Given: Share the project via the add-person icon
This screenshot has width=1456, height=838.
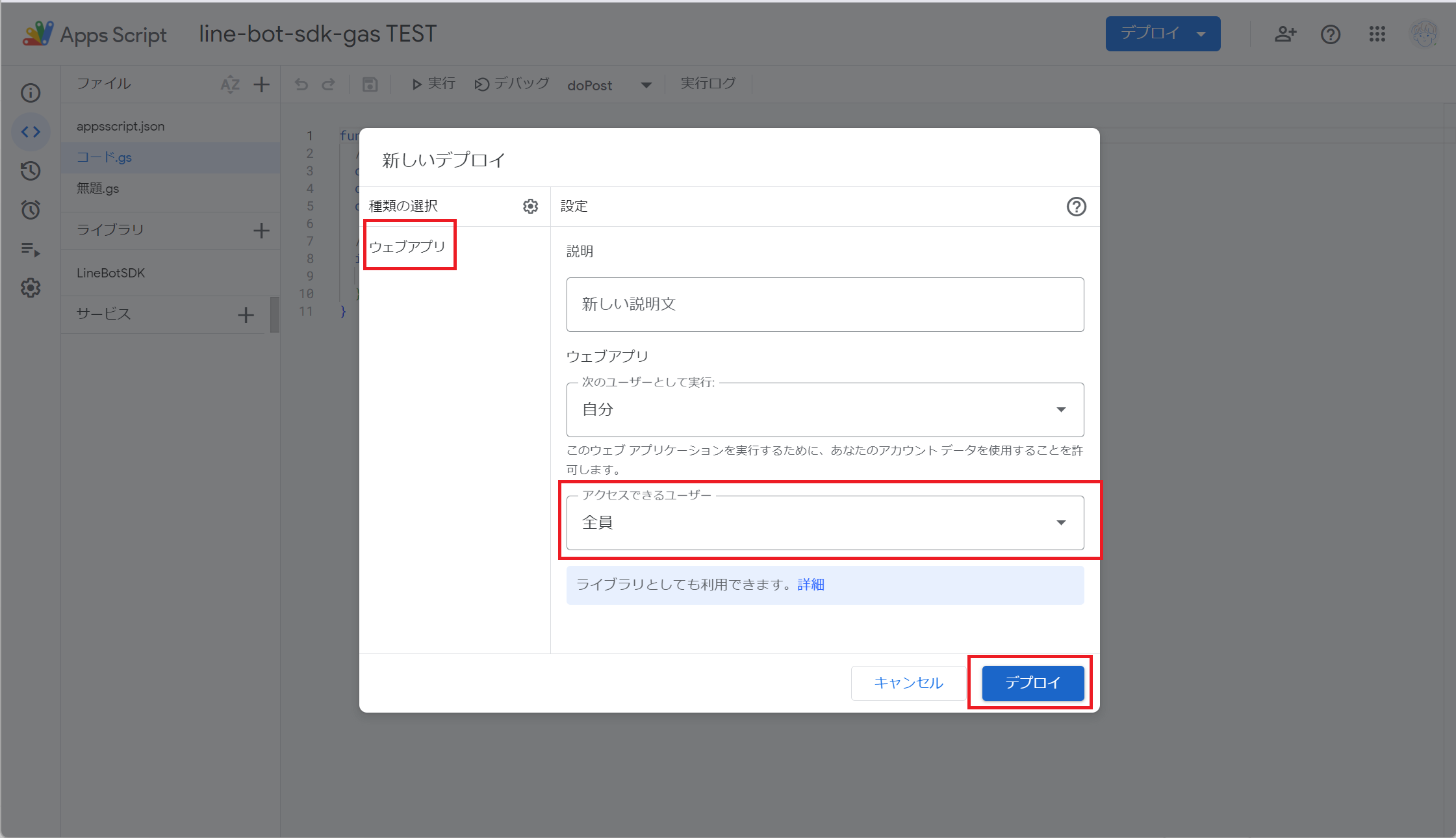Looking at the screenshot, I should (x=1286, y=34).
